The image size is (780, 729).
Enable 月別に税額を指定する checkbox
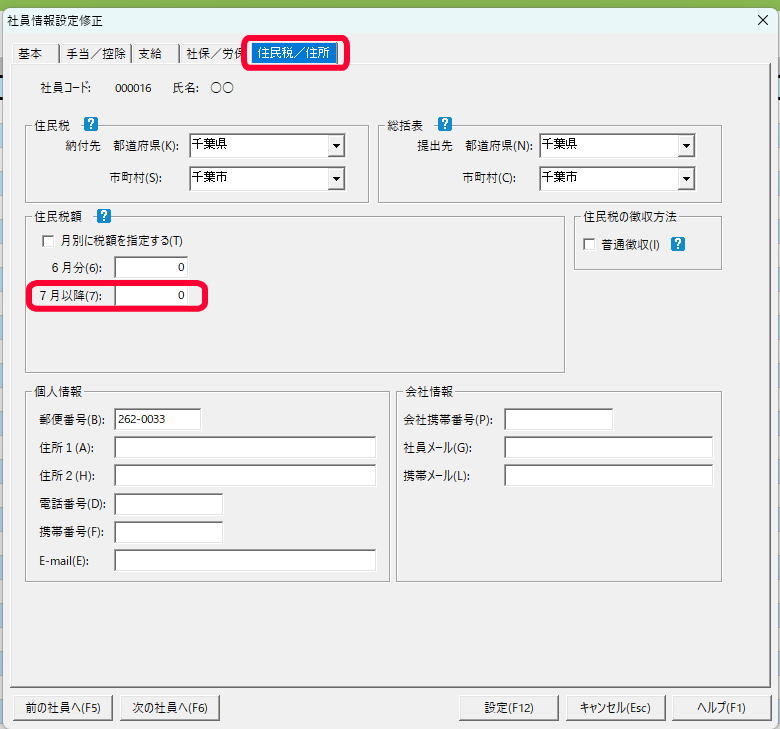coord(47,241)
